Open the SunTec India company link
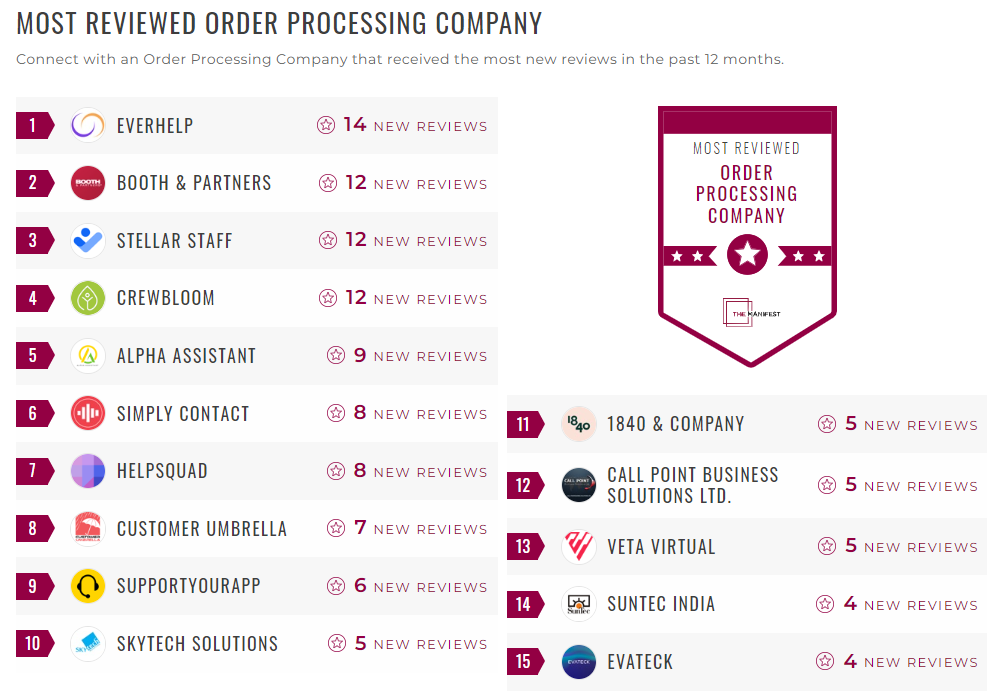Screen dimensions: 987x693 click(661, 604)
